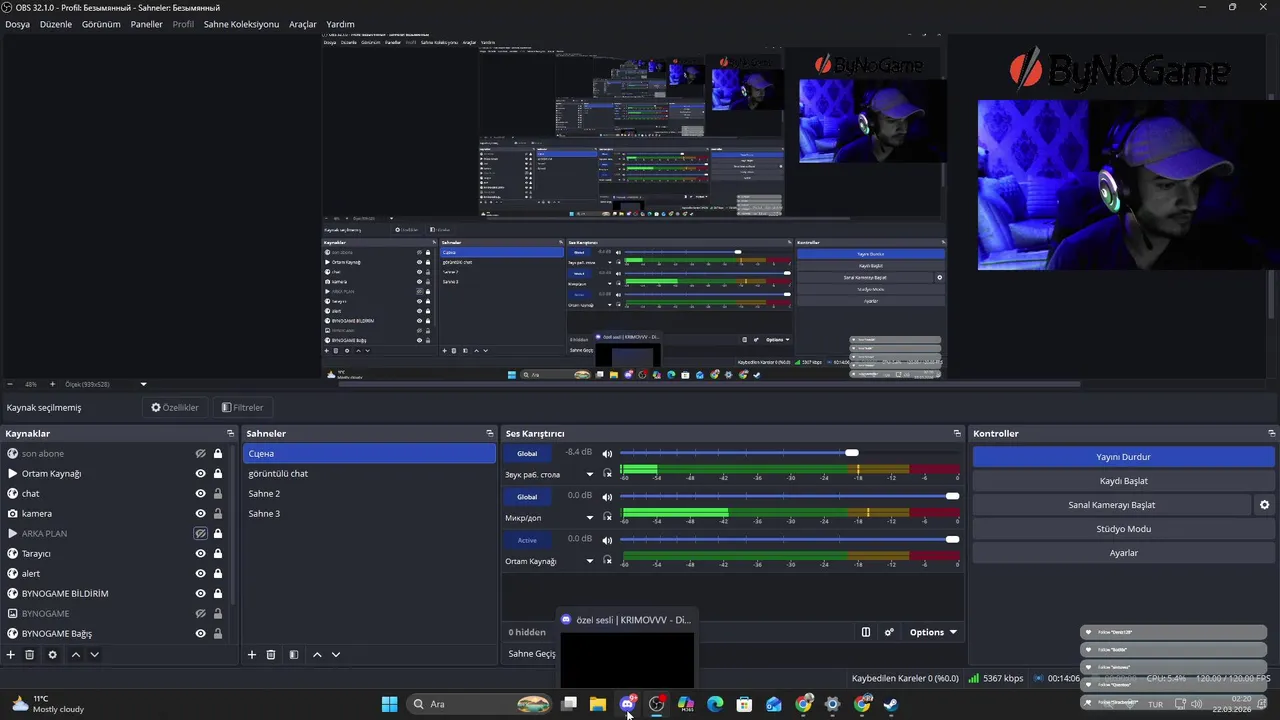Screen dimensions: 1280x720
Task: Switch audio mixer to vertical layout icon
Action: 866,632
